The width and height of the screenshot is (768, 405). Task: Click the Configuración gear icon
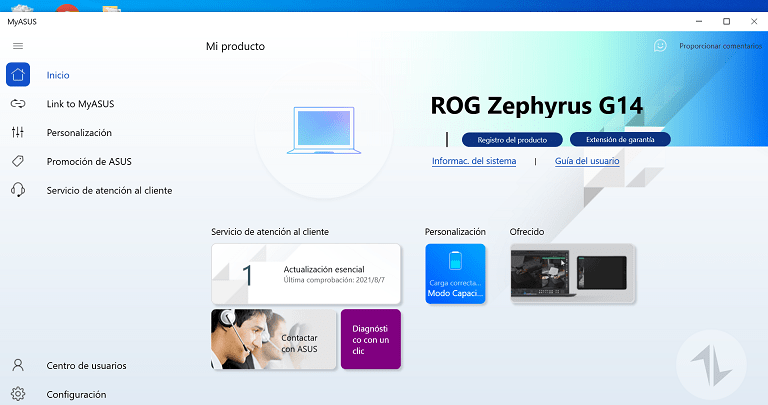pyautogui.click(x=18, y=394)
